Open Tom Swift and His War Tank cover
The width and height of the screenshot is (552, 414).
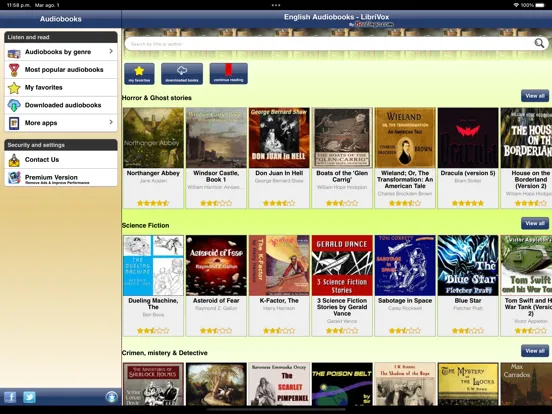tap(526, 265)
